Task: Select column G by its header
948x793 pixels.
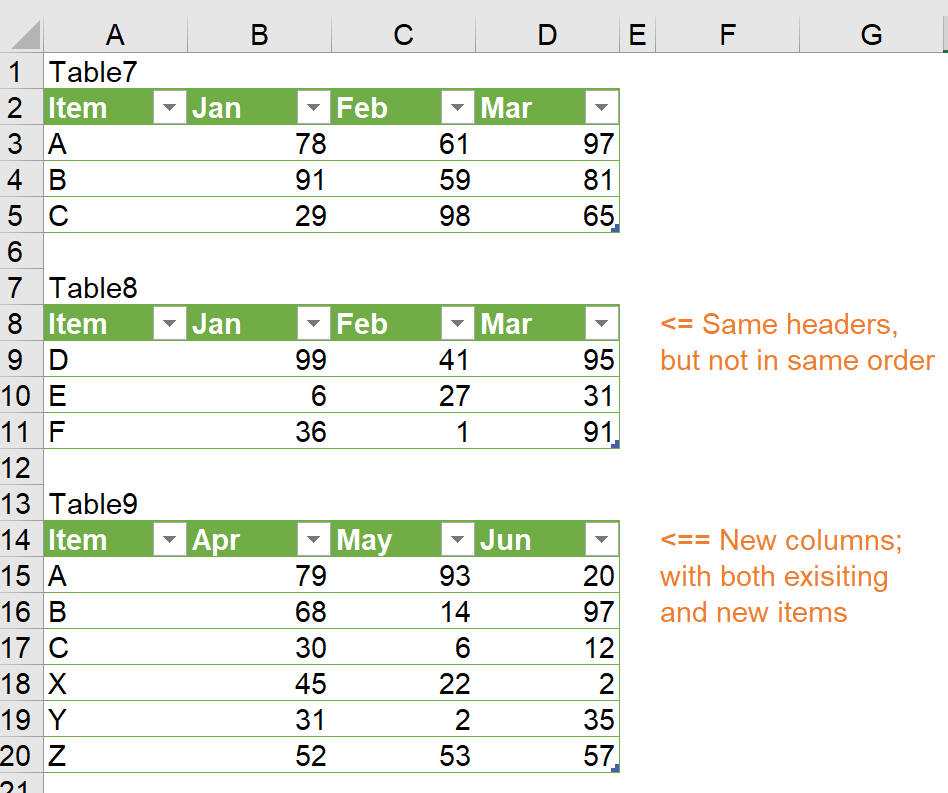Action: click(x=871, y=35)
